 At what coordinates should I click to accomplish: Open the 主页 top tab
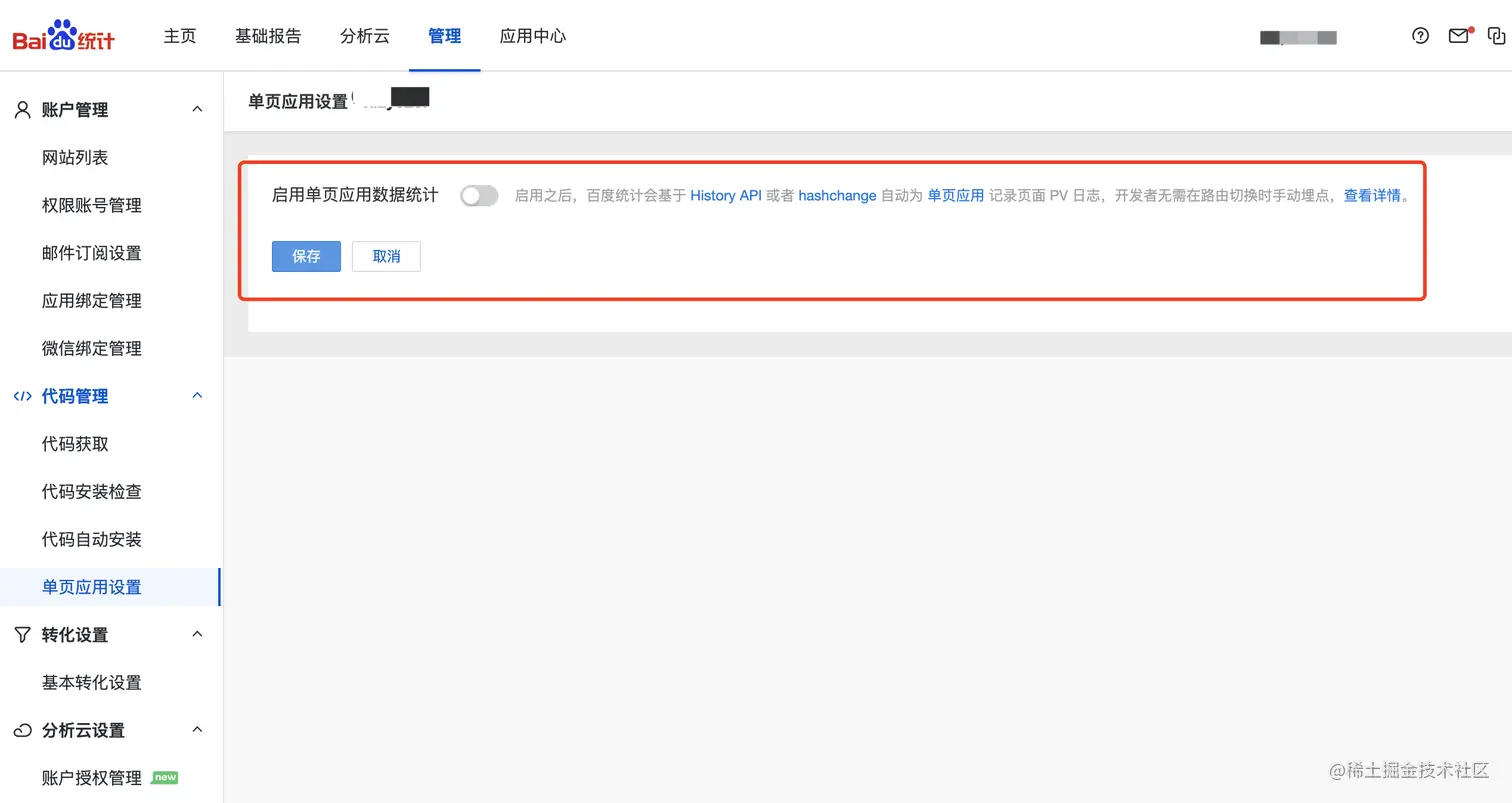(x=180, y=36)
